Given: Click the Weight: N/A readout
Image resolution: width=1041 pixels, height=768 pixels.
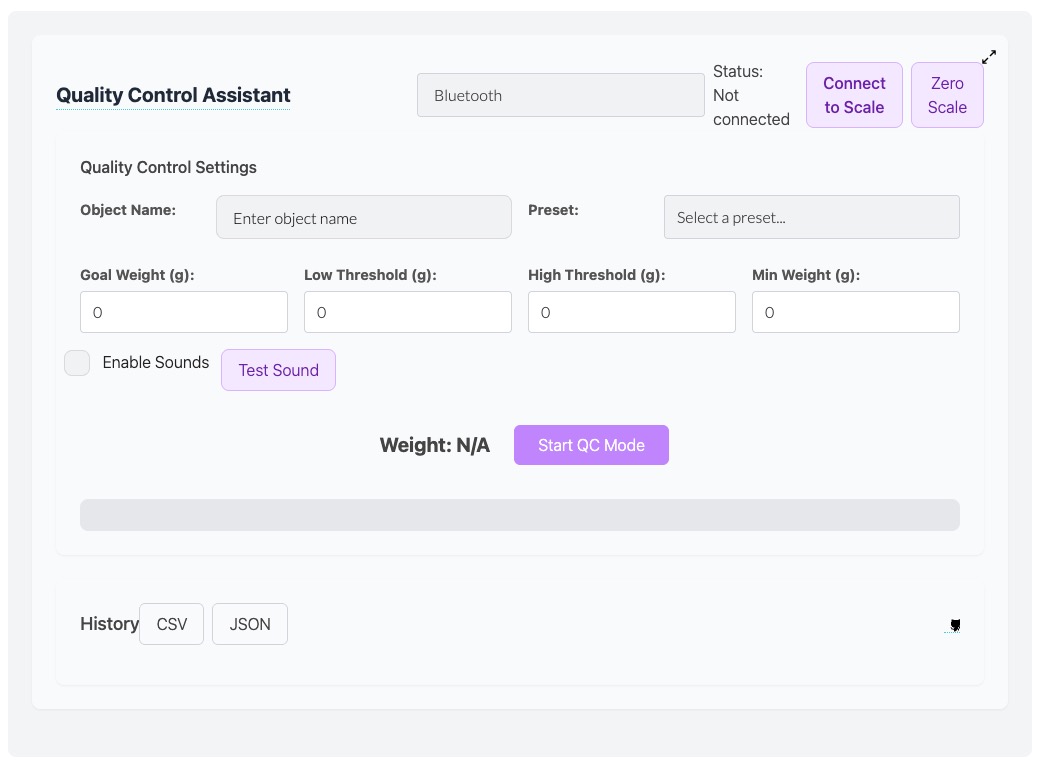Looking at the screenshot, I should (x=435, y=445).
